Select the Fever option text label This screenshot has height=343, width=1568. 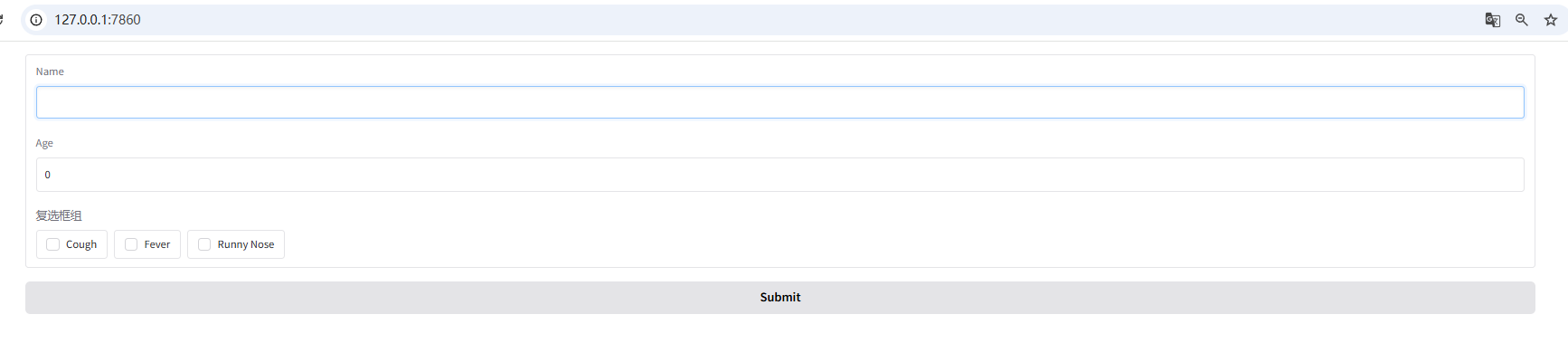(157, 244)
